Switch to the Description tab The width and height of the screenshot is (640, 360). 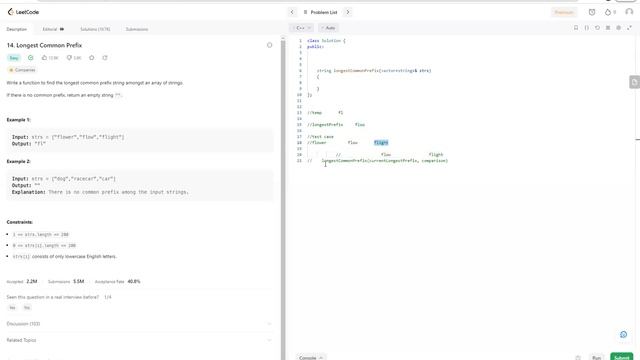(17, 29)
